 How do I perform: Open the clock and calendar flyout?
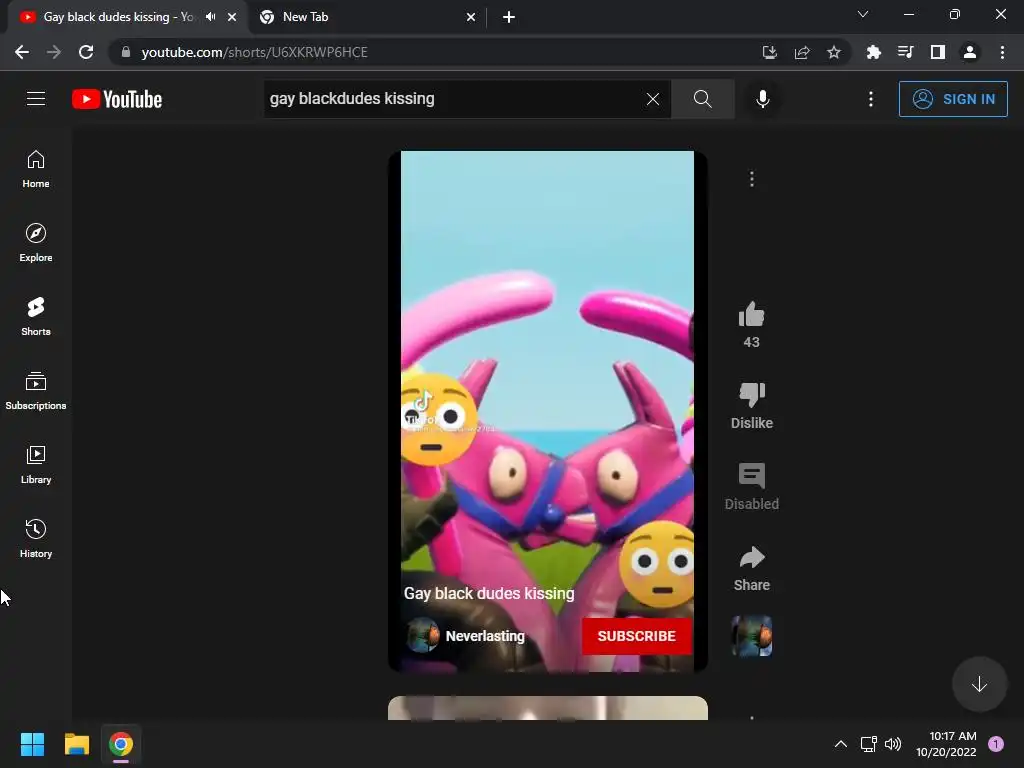pos(946,744)
